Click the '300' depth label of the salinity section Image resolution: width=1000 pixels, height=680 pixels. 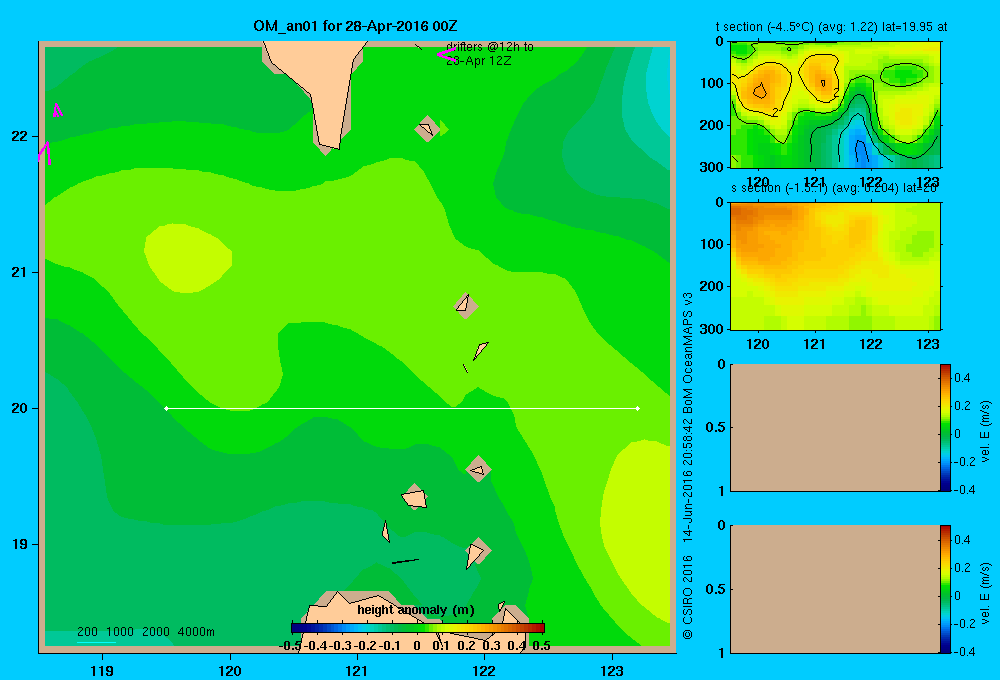point(712,329)
